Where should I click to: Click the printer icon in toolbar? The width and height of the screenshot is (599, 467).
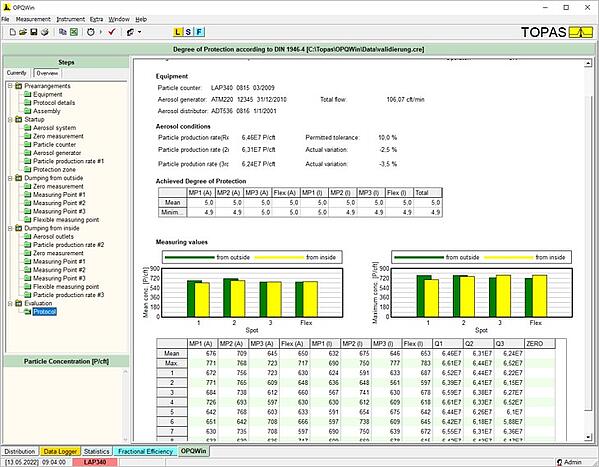click(45, 32)
